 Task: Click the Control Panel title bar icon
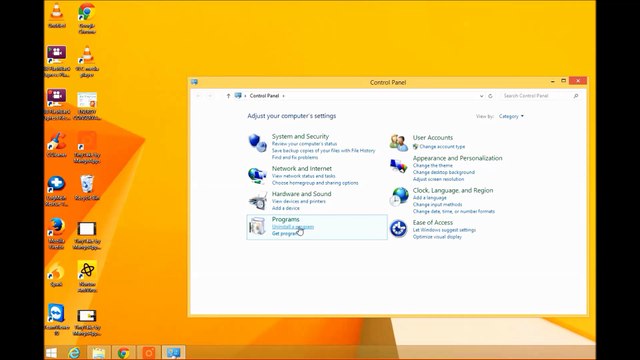point(194,82)
